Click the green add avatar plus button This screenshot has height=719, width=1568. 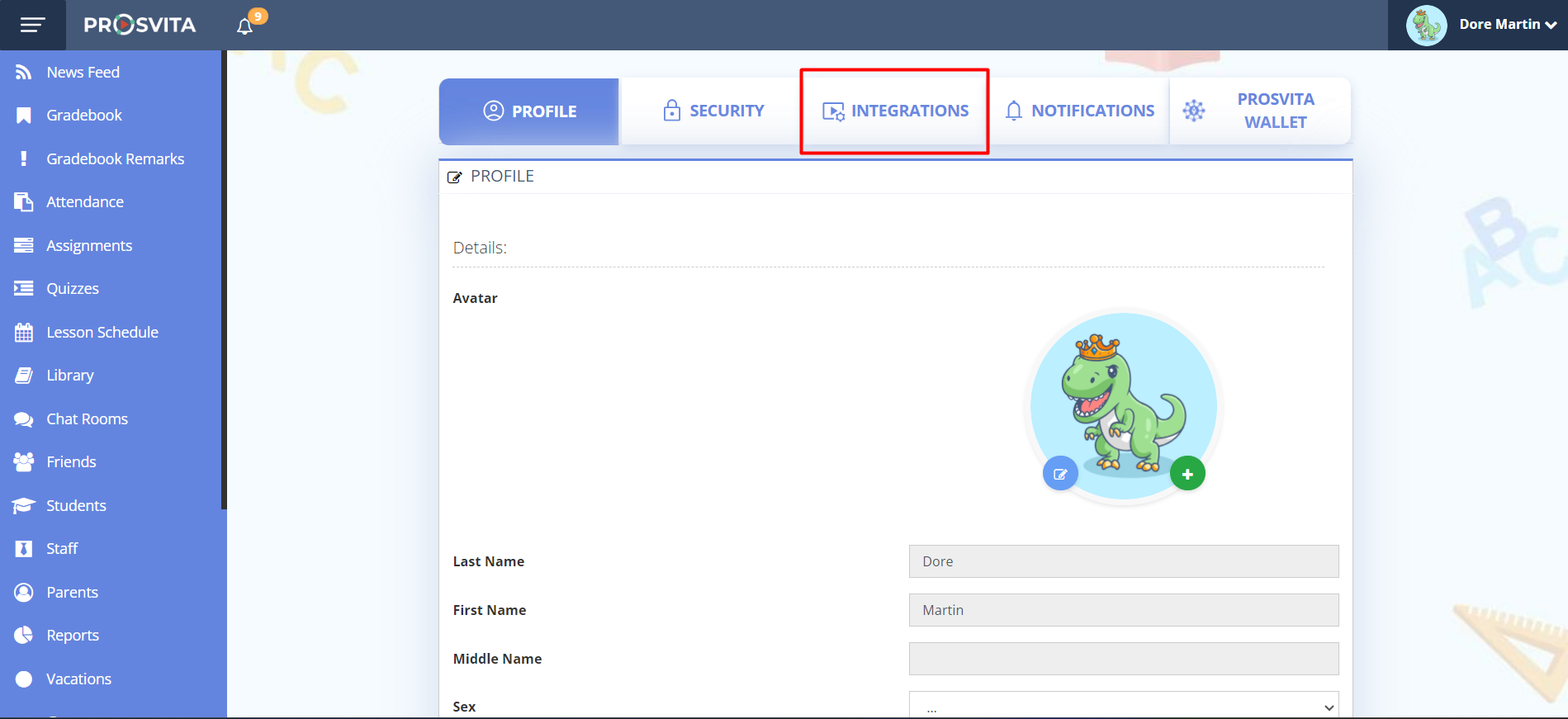click(x=1187, y=474)
